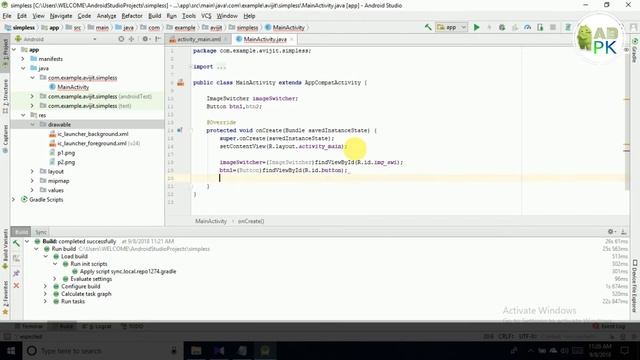Click the profiler gauge icon in toolbar
The image size is (640, 360).
[527, 27]
